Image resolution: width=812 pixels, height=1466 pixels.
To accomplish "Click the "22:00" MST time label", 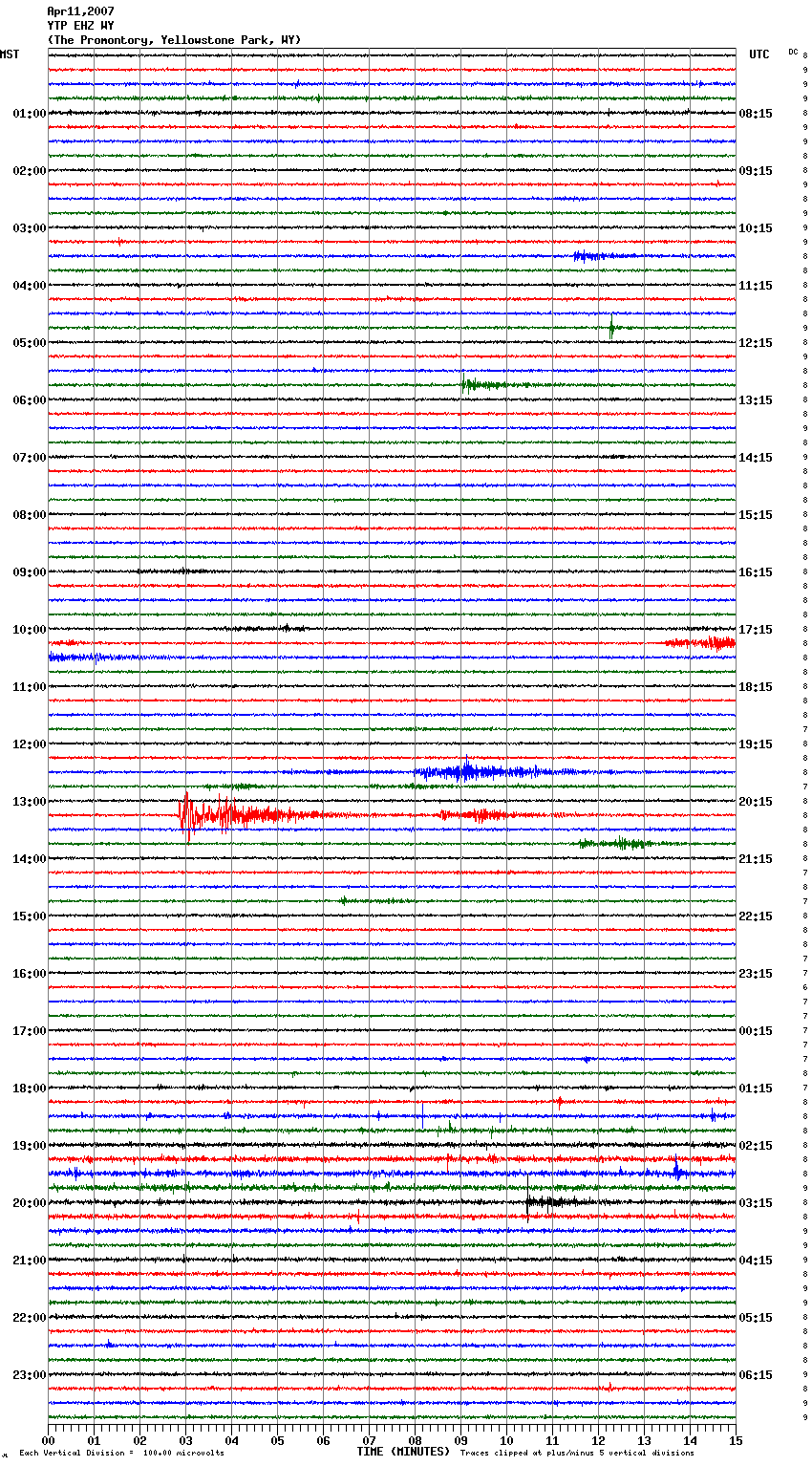I will [30, 1318].
